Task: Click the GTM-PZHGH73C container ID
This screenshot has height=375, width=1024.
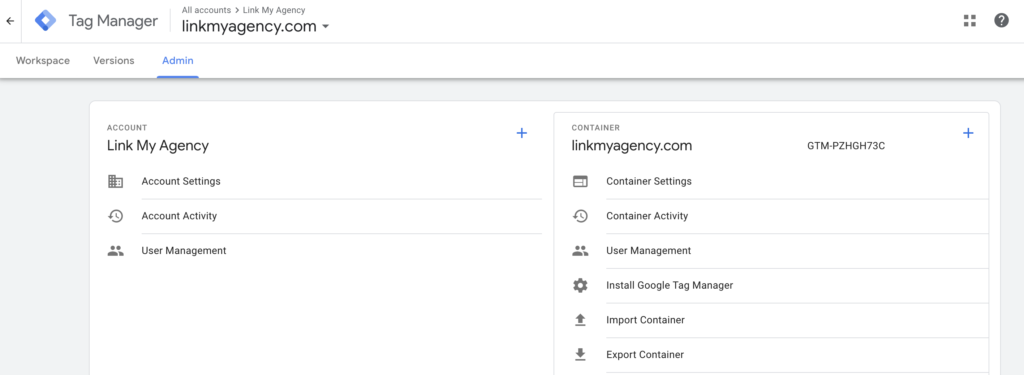Action: coord(846,146)
